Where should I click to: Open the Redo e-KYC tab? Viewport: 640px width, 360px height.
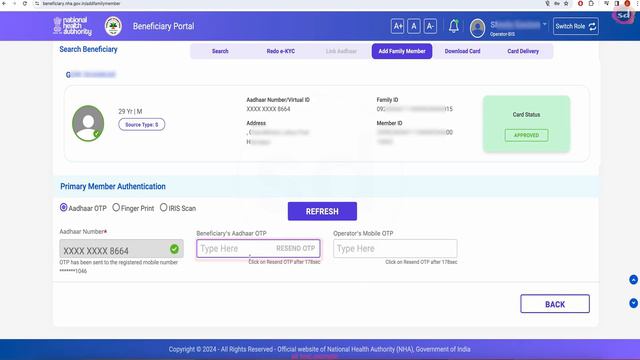coord(280,51)
